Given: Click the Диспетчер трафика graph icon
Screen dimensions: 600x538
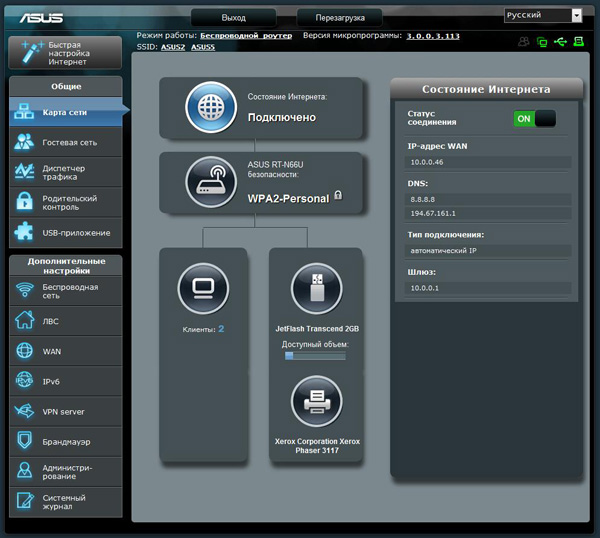Looking at the screenshot, I should [x=24, y=171].
